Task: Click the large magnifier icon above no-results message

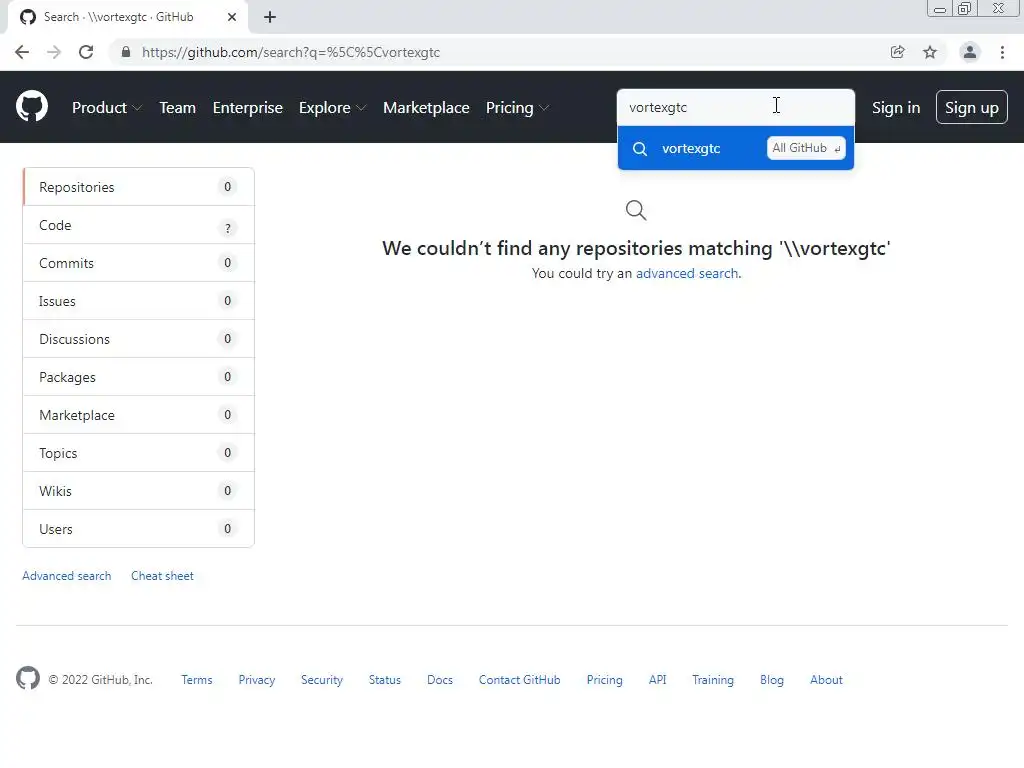Action: tap(636, 210)
